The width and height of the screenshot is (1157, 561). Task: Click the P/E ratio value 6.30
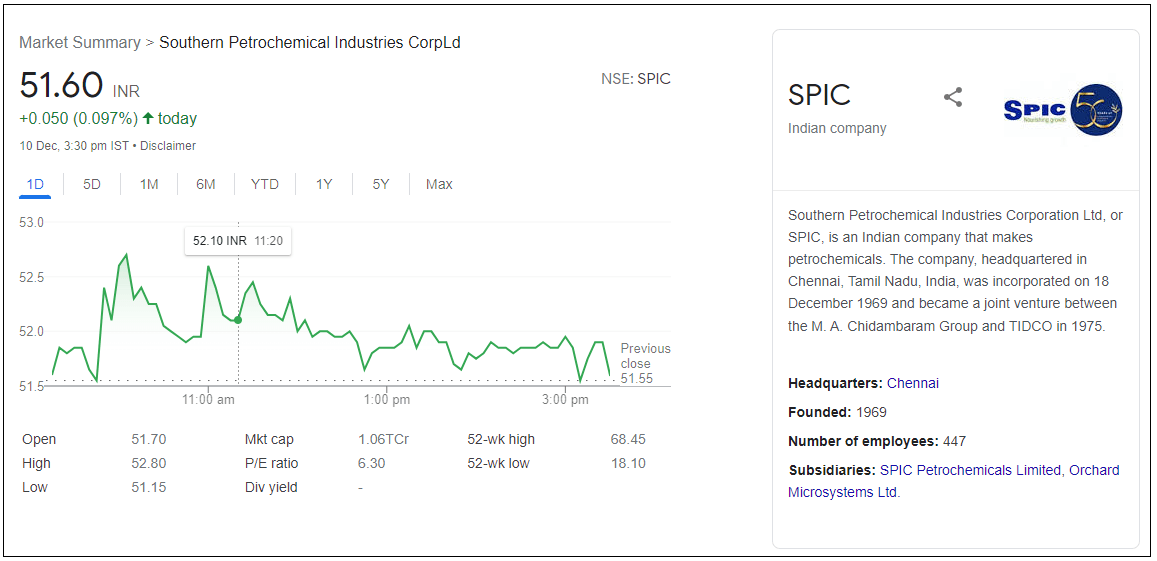(x=372, y=464)
